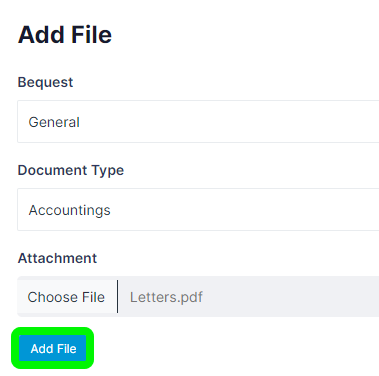The image size is (379, 376).
Task: Upload the attachment using Add File
Action: pos(53,348)
